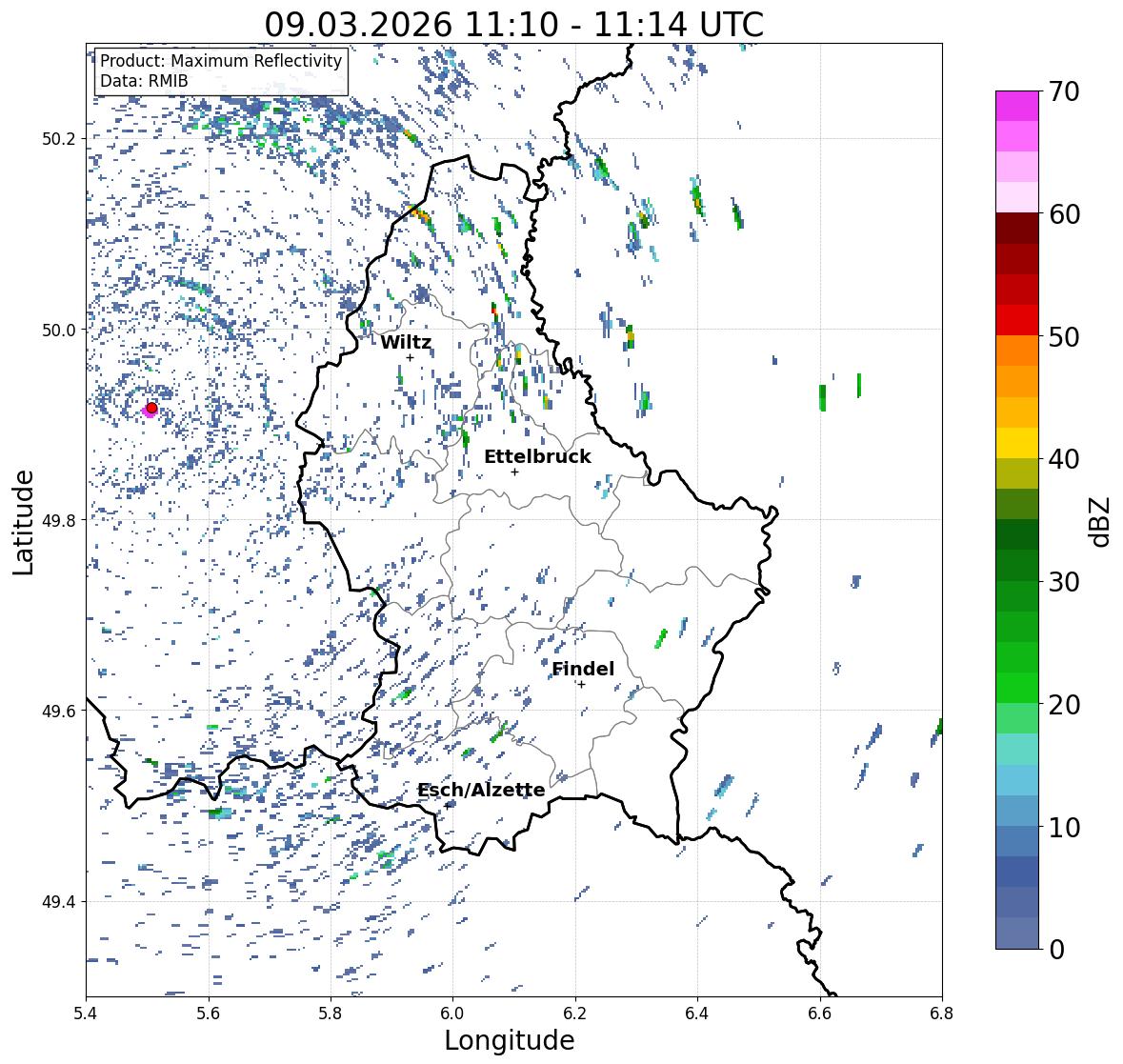This screenshot has height=1064, width=1123.
Task: Click the 6.8 longitude tick label
Action: tap(942, 1014)
